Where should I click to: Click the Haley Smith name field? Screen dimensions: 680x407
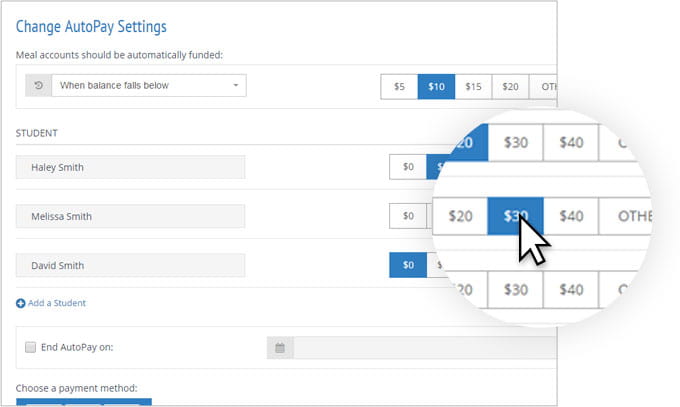(131, 167)
